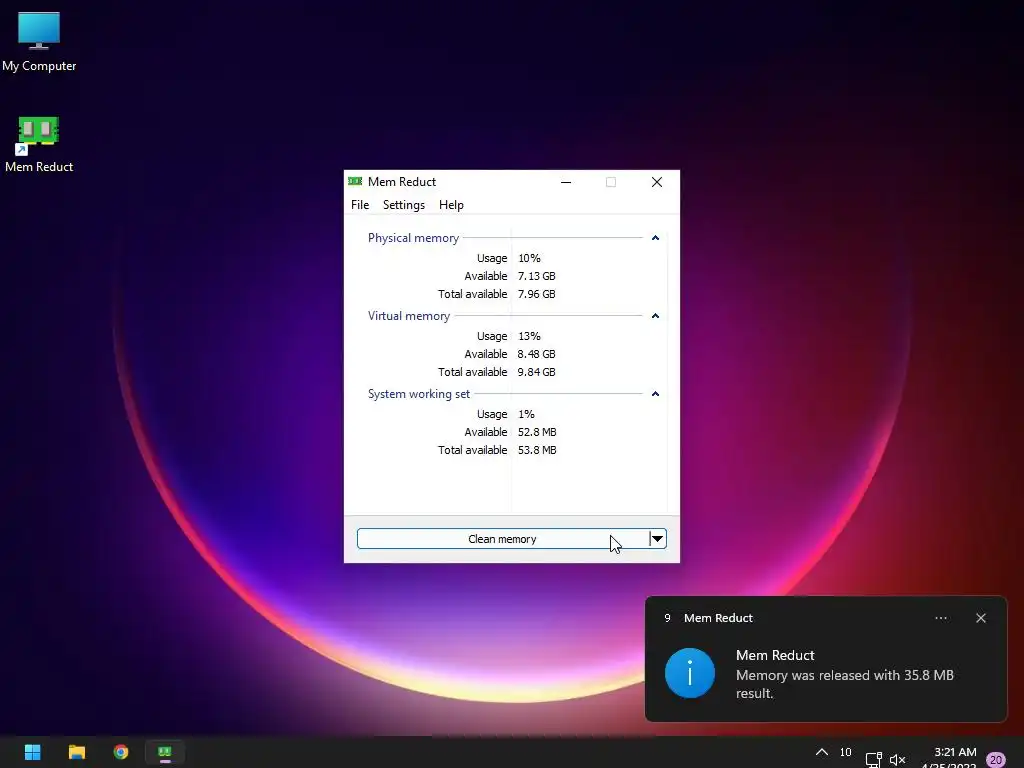This screenshot has height=768, width=1024.
Task: Select the System working set header
Action: [x=419, y=394]
